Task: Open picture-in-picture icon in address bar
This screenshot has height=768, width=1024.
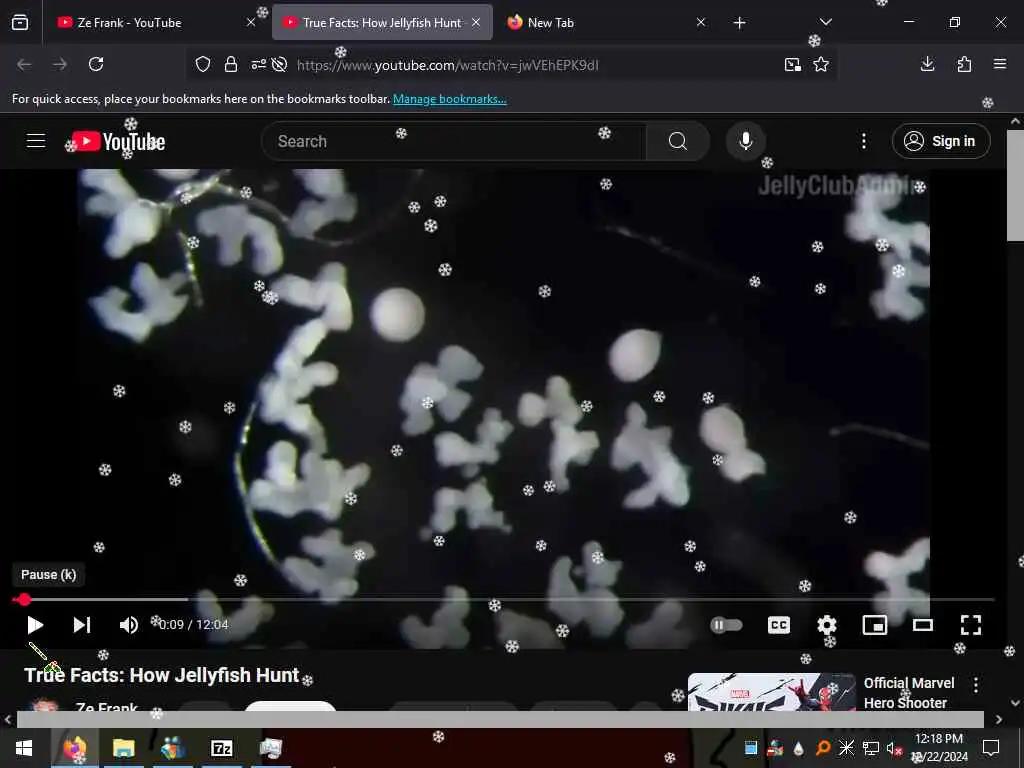Action: coord(793,65)
